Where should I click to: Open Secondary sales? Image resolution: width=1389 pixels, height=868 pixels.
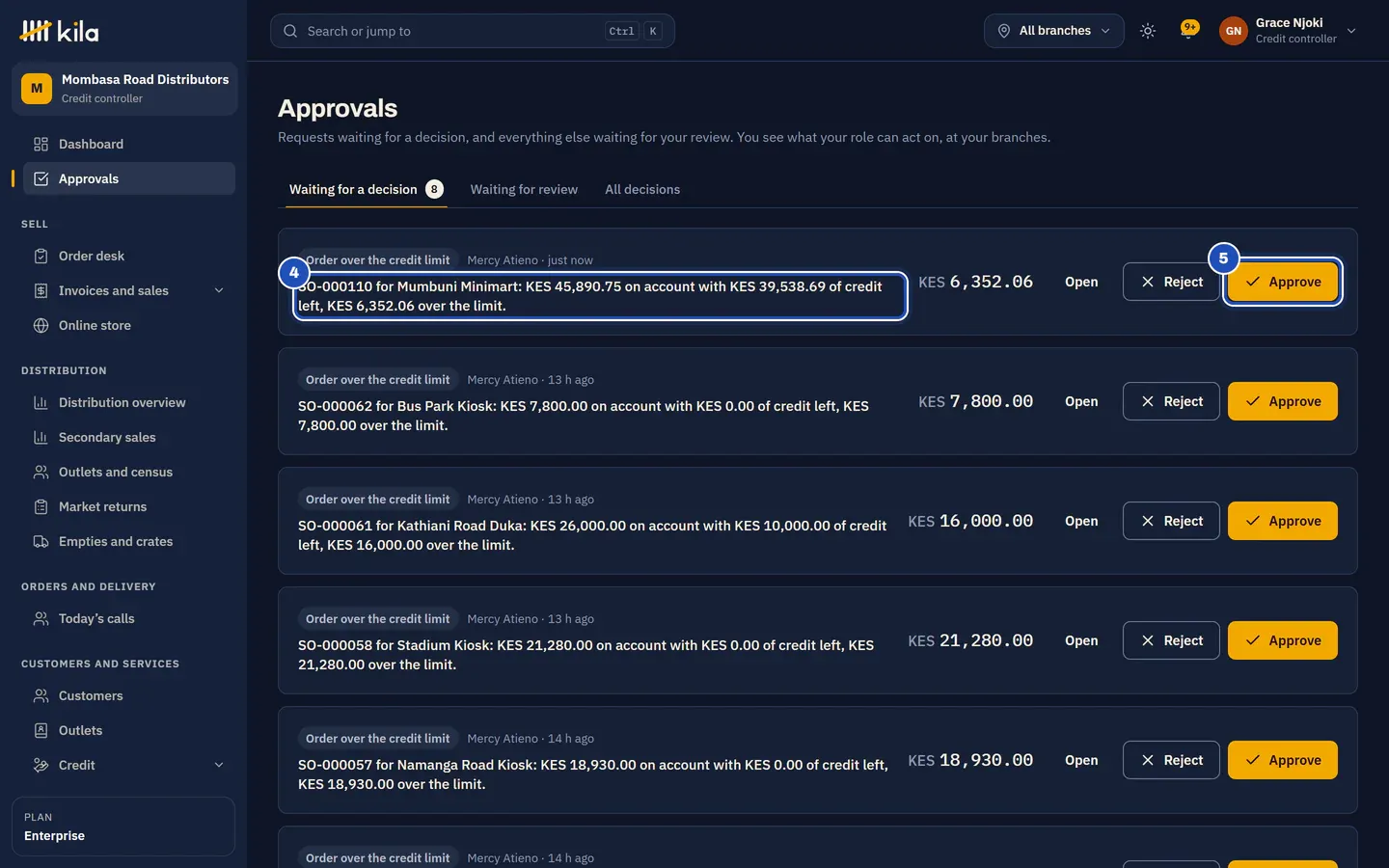pyautogui.click(x=129, y=438)
